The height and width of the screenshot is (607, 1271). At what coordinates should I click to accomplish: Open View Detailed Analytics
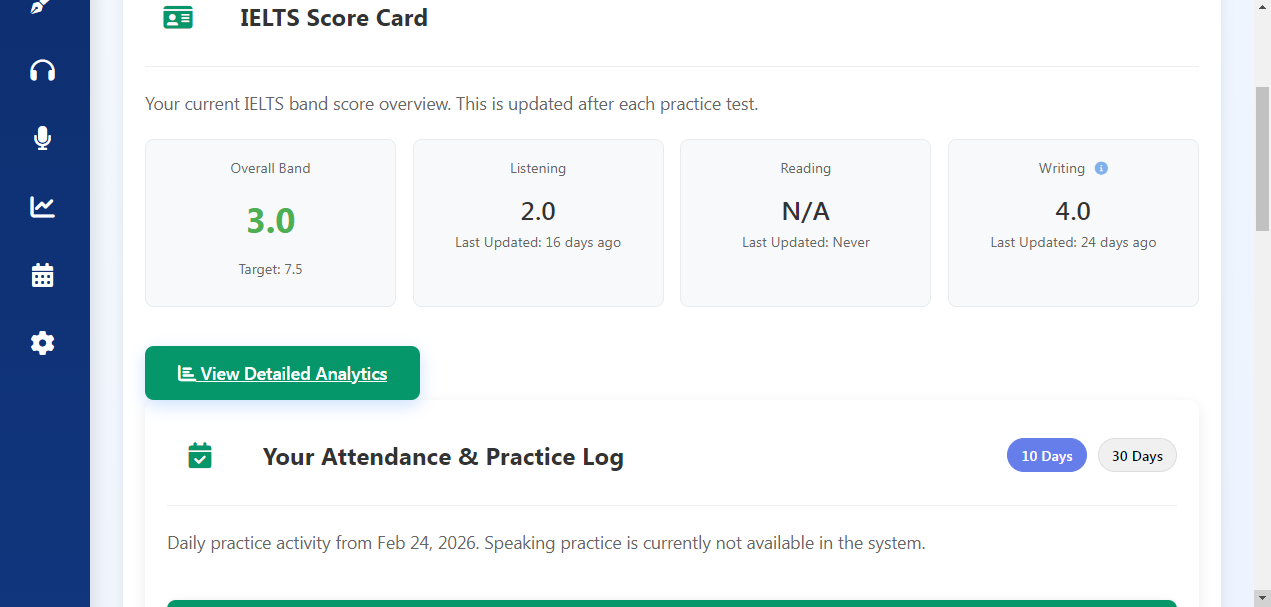[x=282, y=372]
